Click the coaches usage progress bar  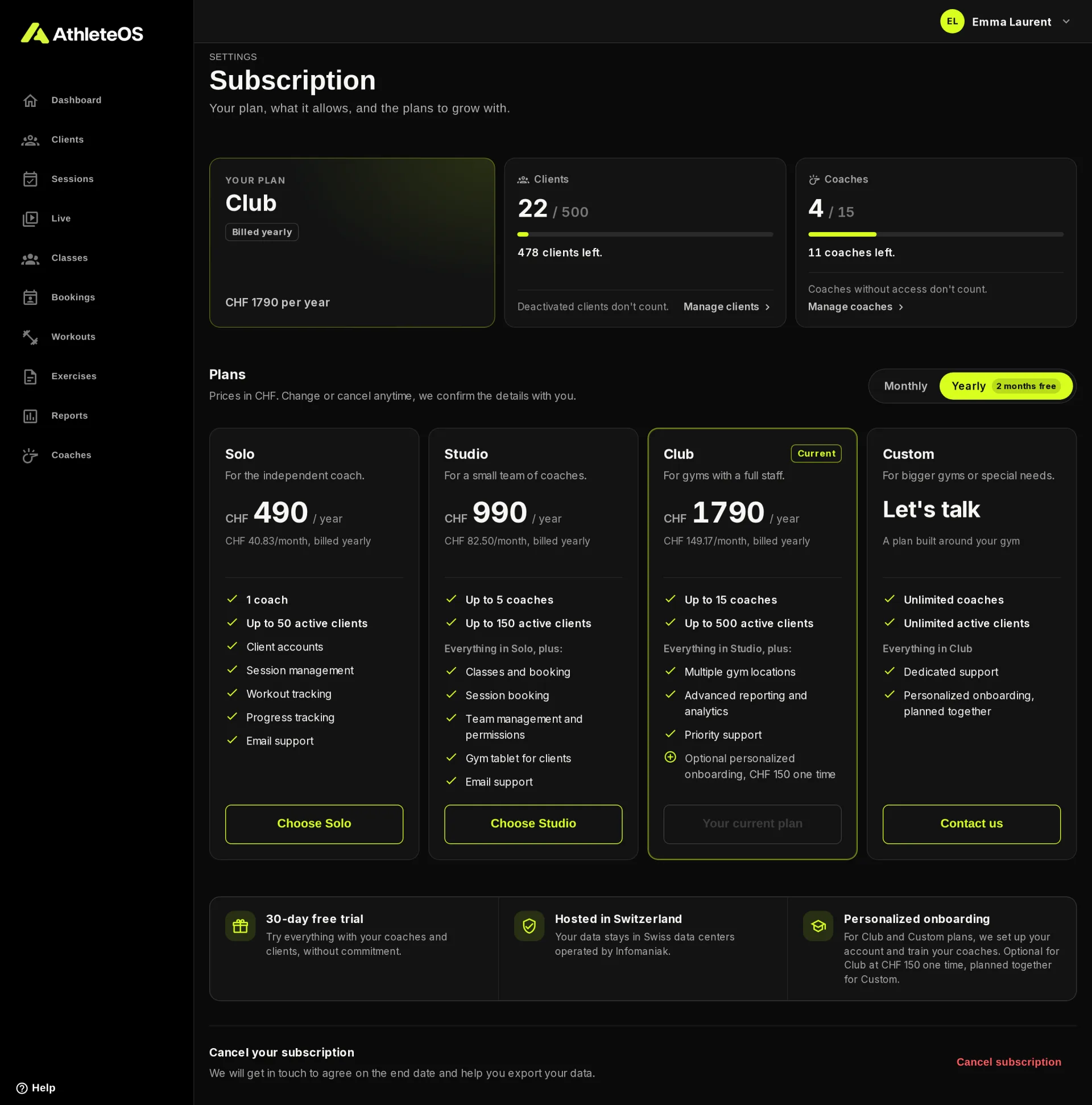pos(936,234)
